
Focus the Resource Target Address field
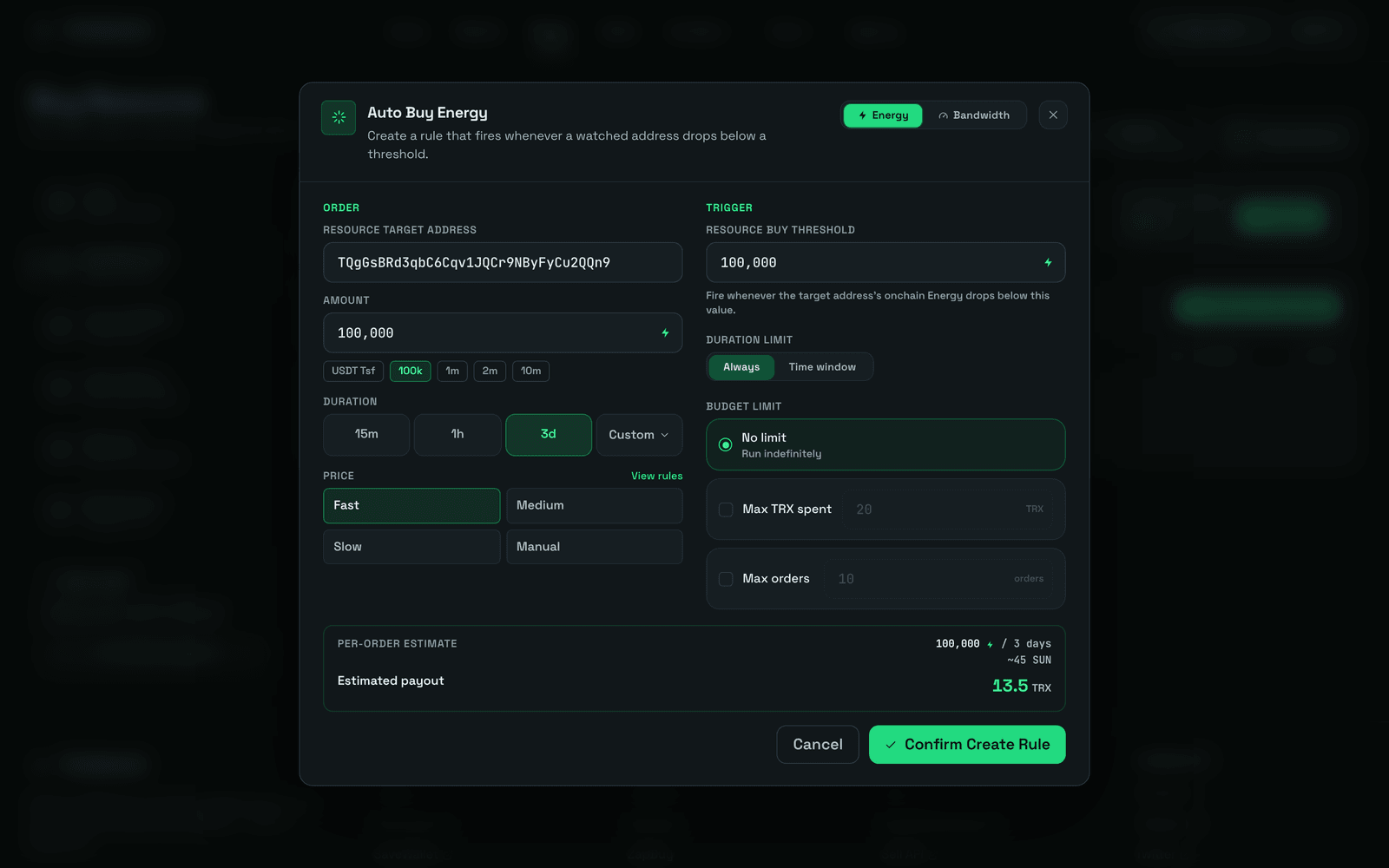click(x=503, y=262)
